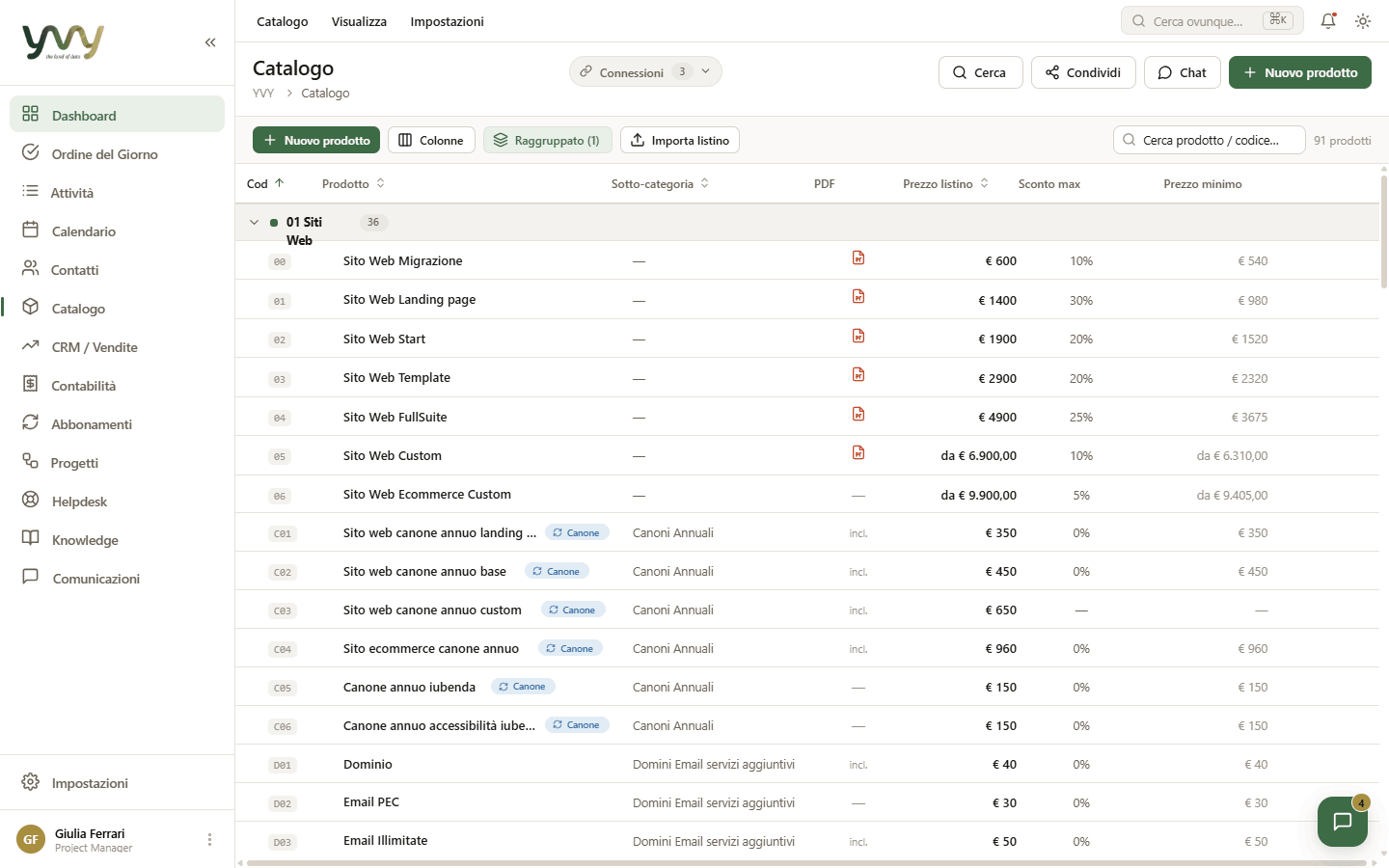Focus the Cerca prodotto / codice field
This screenshot has width=1389, height=868.
tap(1210, 140)
